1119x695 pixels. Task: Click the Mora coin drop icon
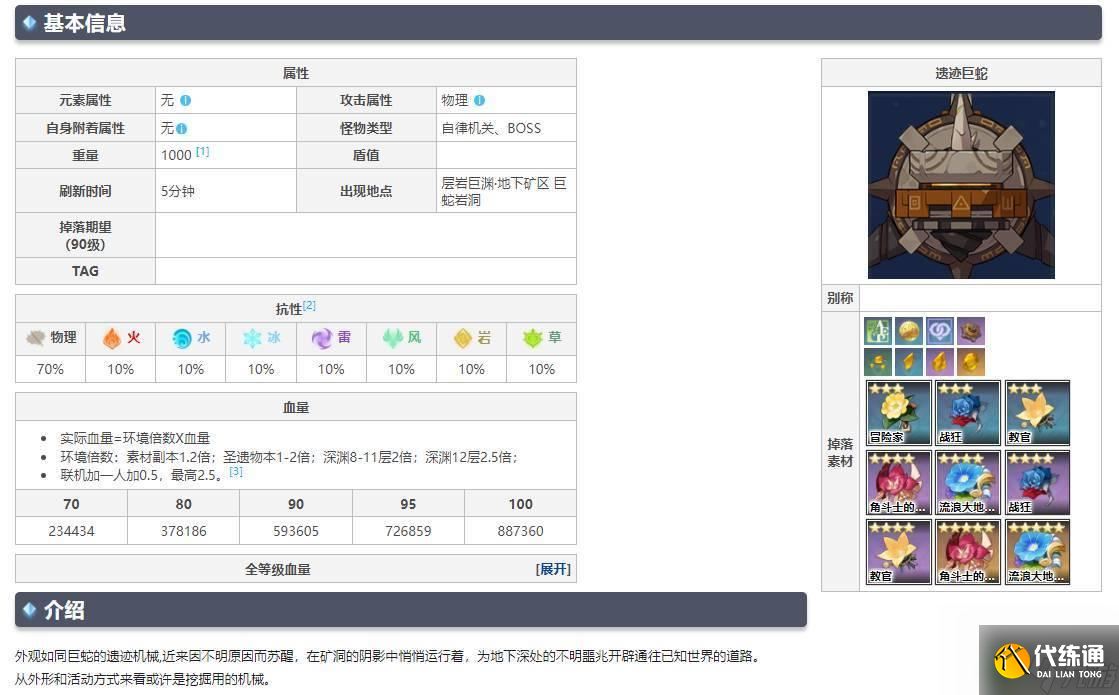(908, 331)
